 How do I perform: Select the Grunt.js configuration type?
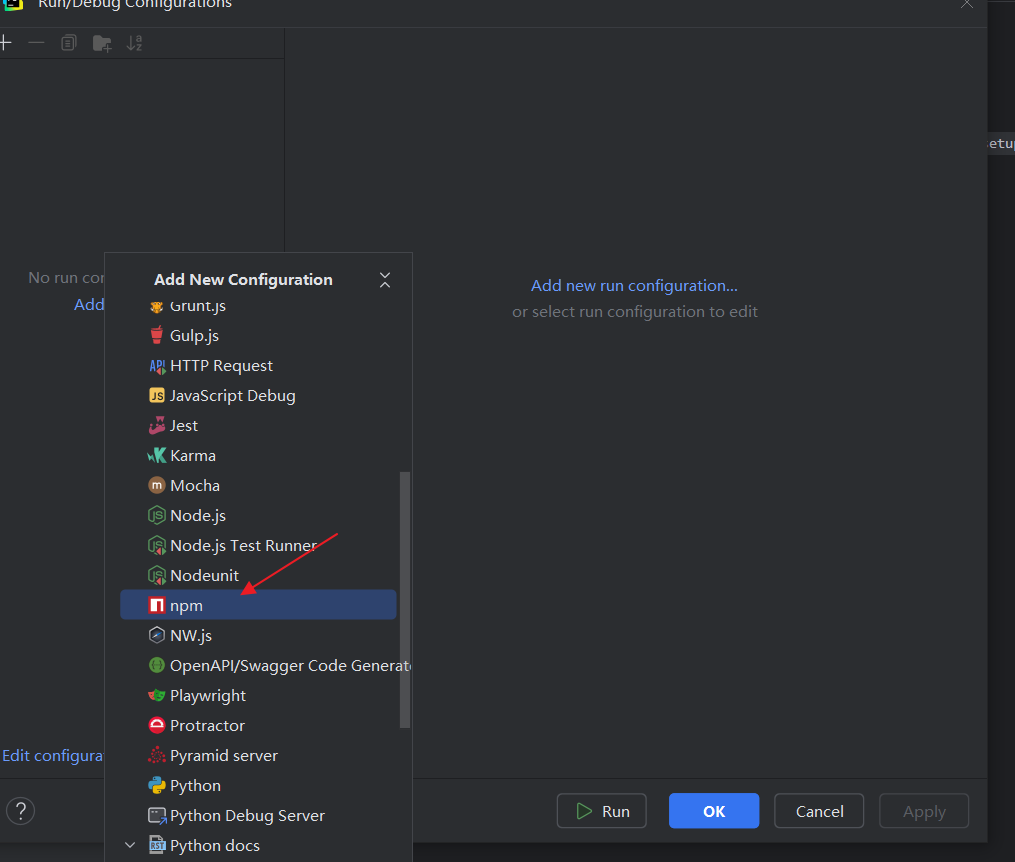258,306
